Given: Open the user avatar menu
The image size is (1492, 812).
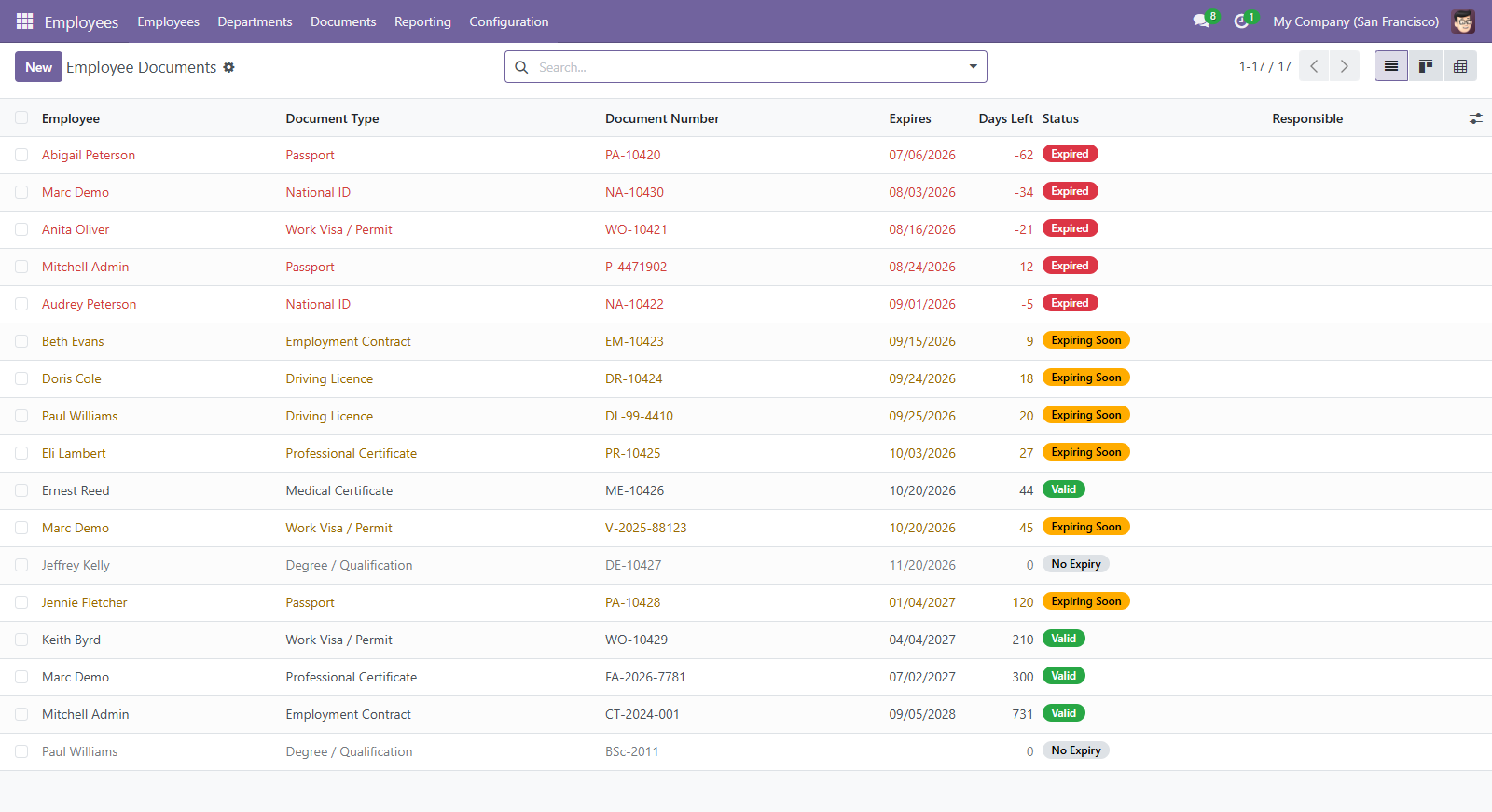Looking at the screenshot, I should click(x=1463, y=21).
